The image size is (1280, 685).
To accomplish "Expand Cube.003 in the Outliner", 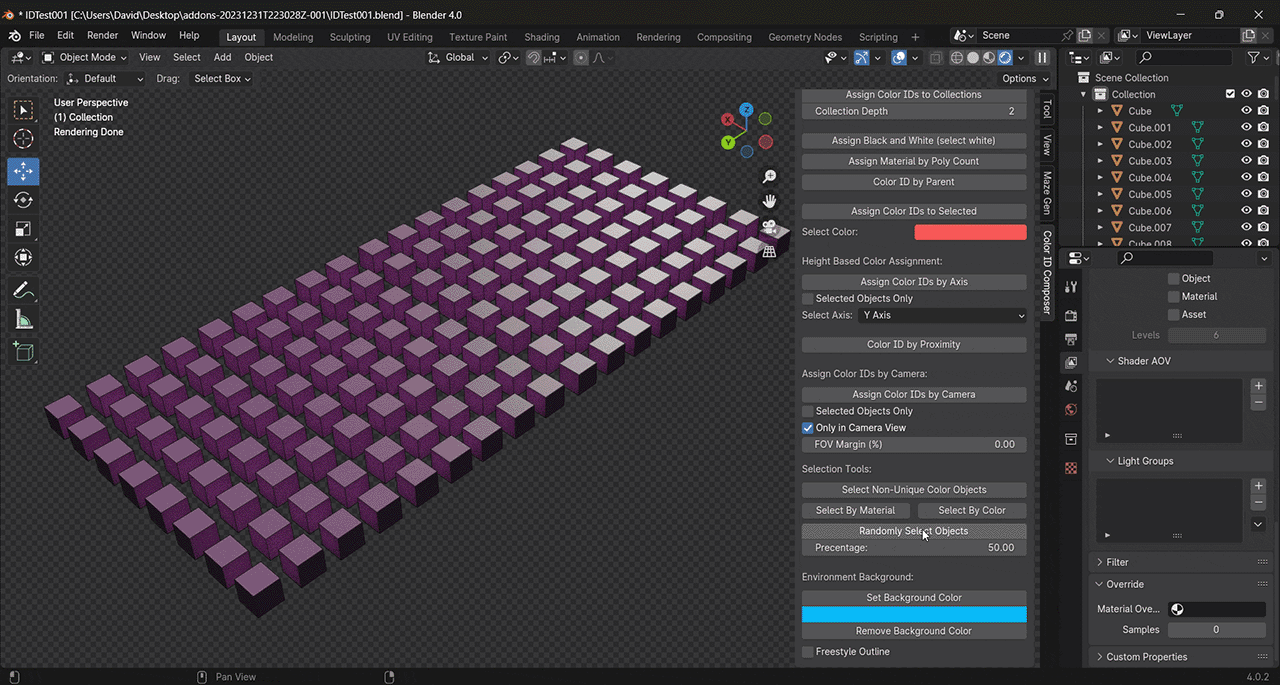I will pyautogui.click(x=1100, y=160).
